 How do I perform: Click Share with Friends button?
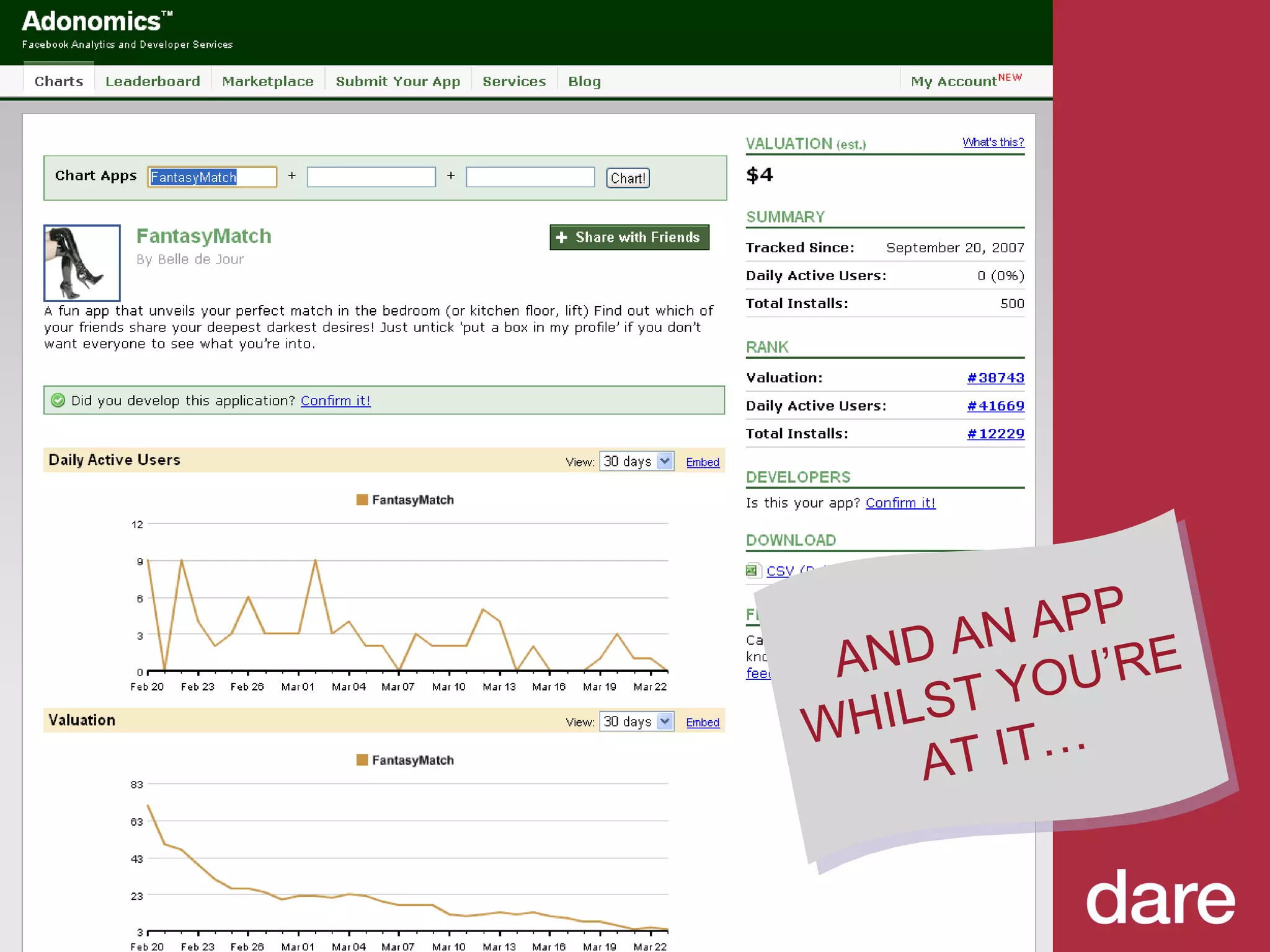pos(629,237)
